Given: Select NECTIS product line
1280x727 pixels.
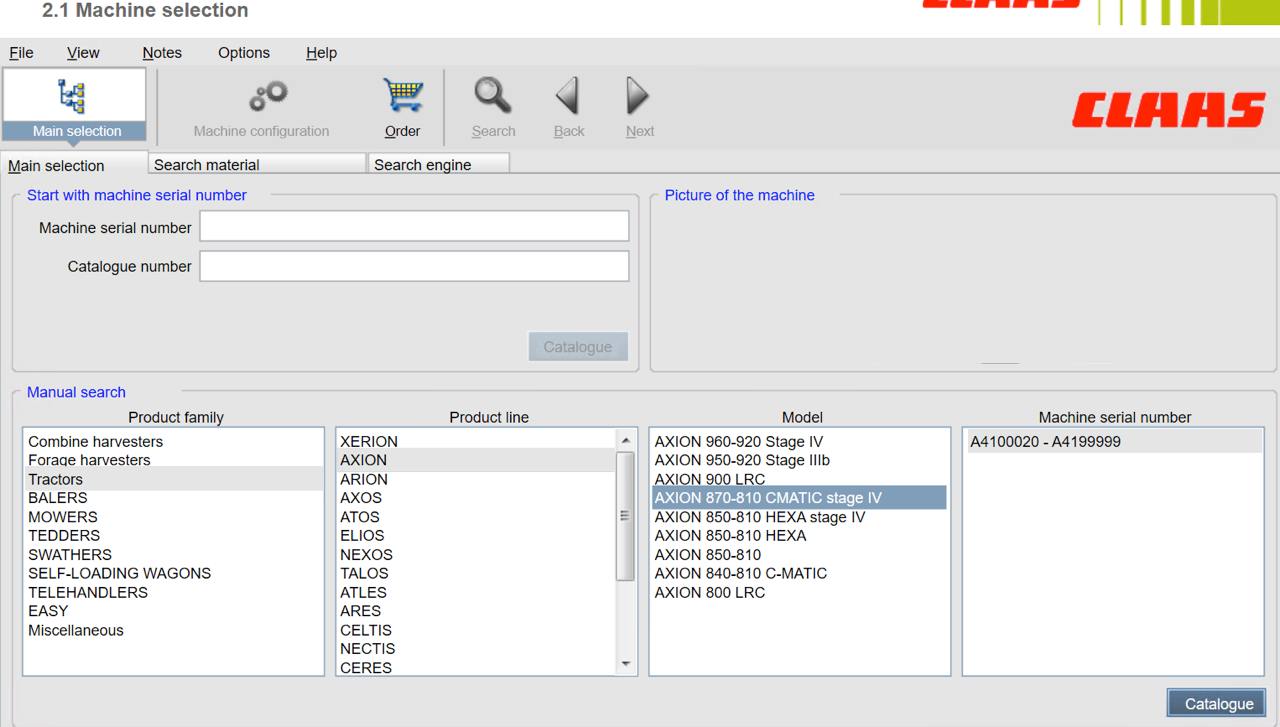Looking at the screenshot, I should [476, 648].
